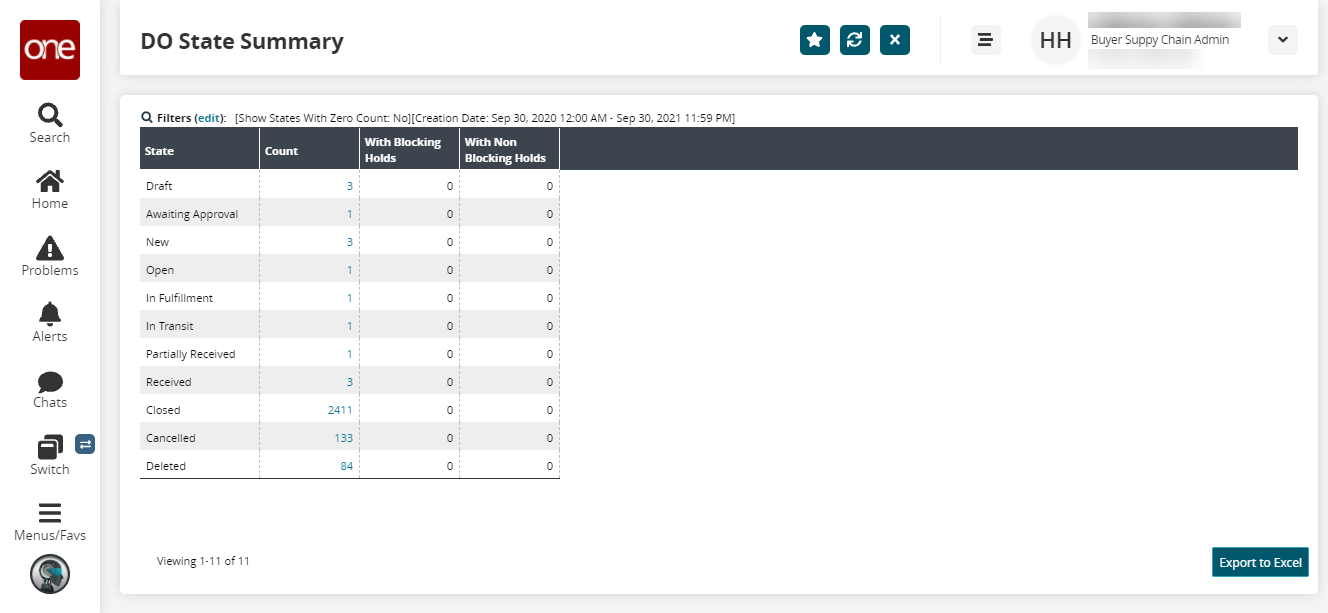Click the filters edit link

tap(209, 118)
